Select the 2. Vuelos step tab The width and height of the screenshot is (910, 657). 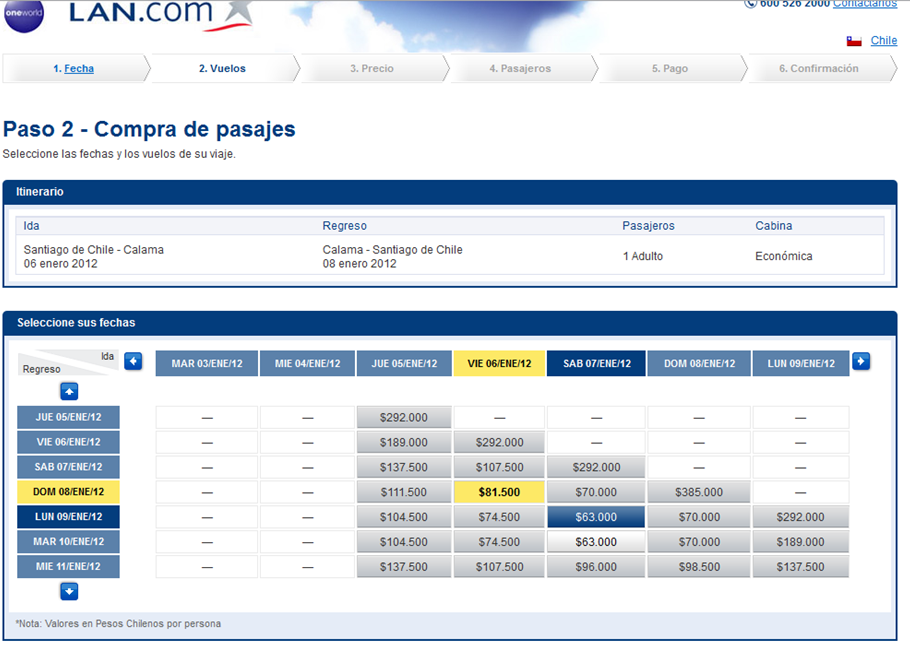point(222,69)
